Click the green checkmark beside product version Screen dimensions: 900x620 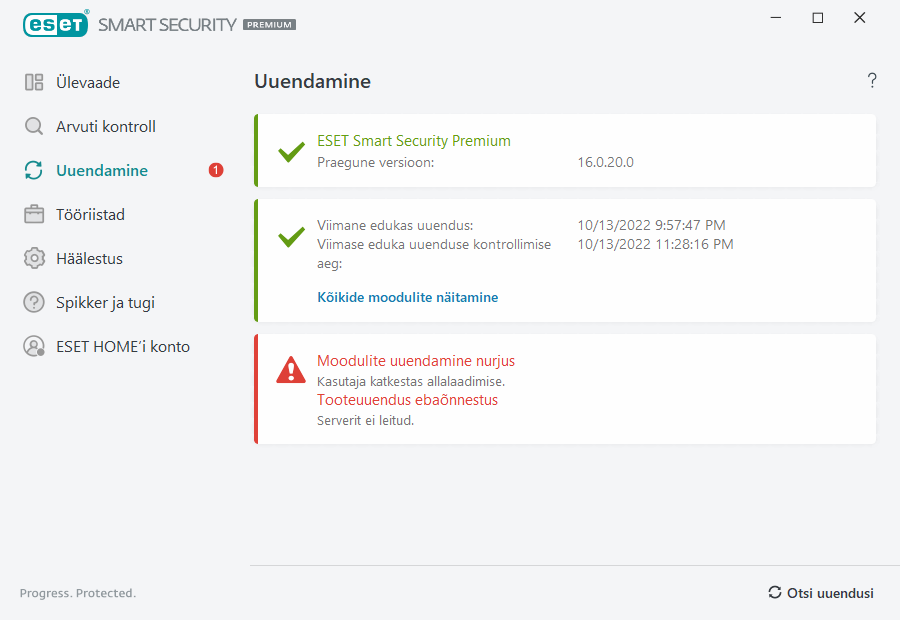coord(291,152)
